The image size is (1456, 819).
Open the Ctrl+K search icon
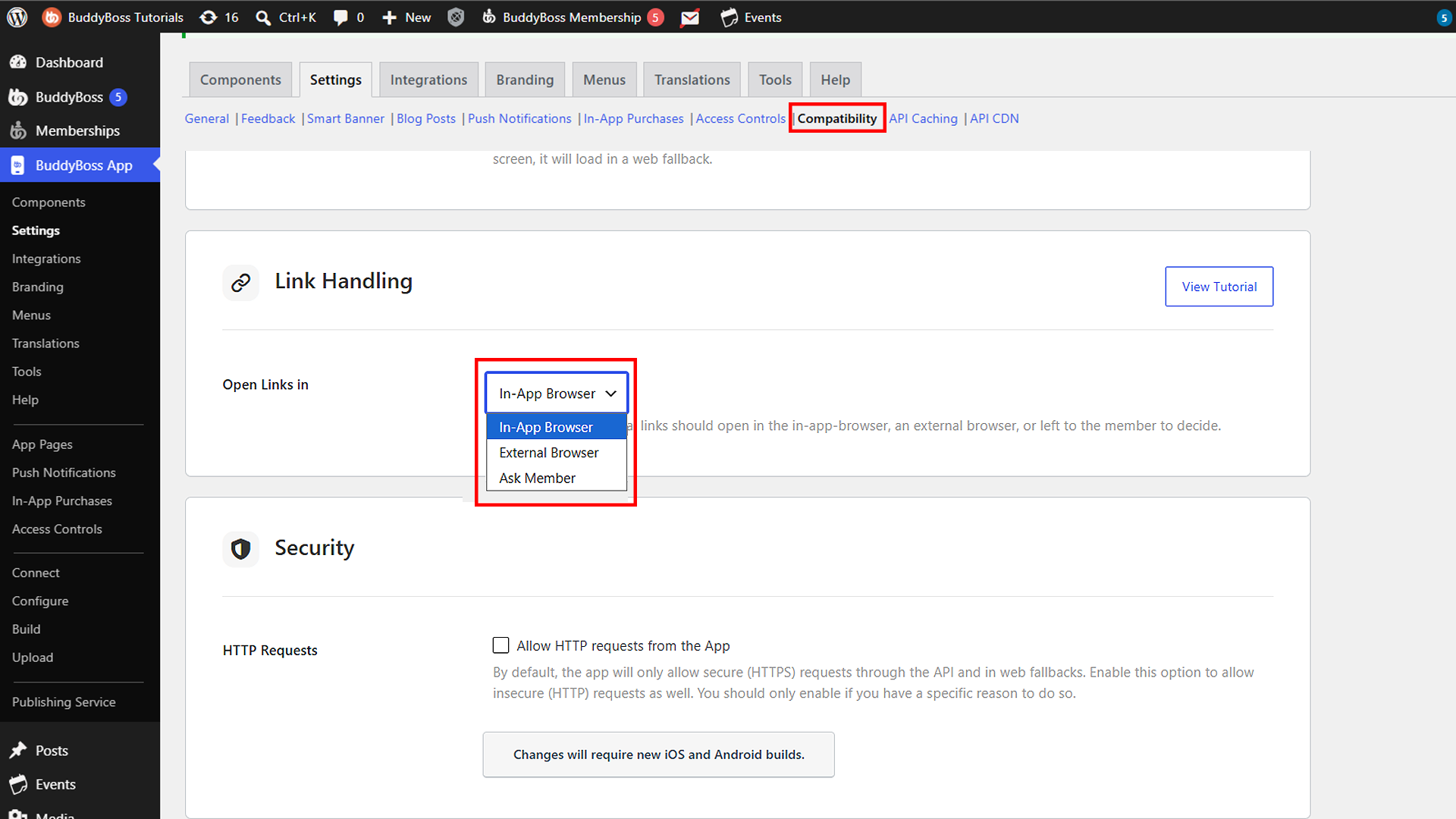263,17
